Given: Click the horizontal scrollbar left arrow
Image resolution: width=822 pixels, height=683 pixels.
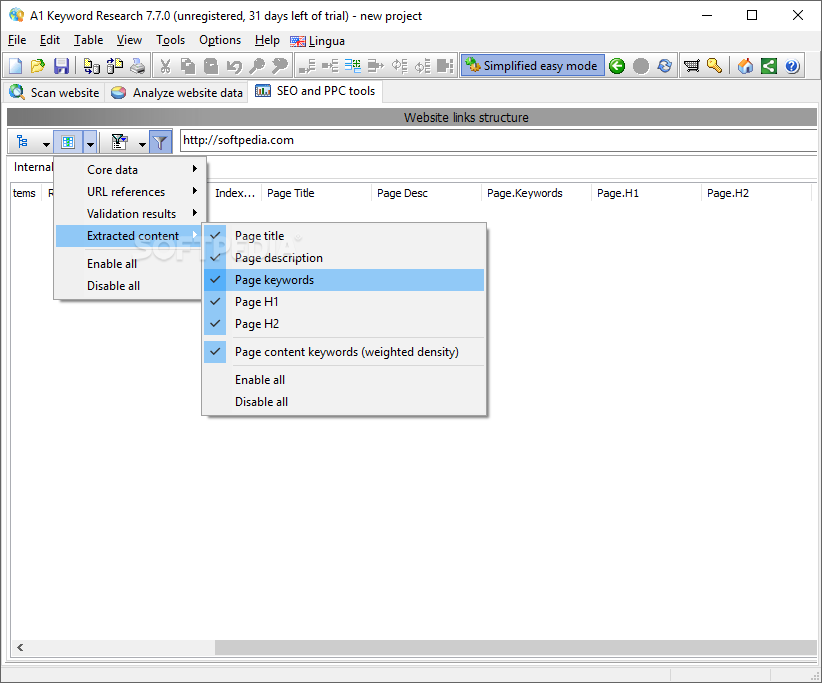Looking at the screenshot, I should pos(20,647).
